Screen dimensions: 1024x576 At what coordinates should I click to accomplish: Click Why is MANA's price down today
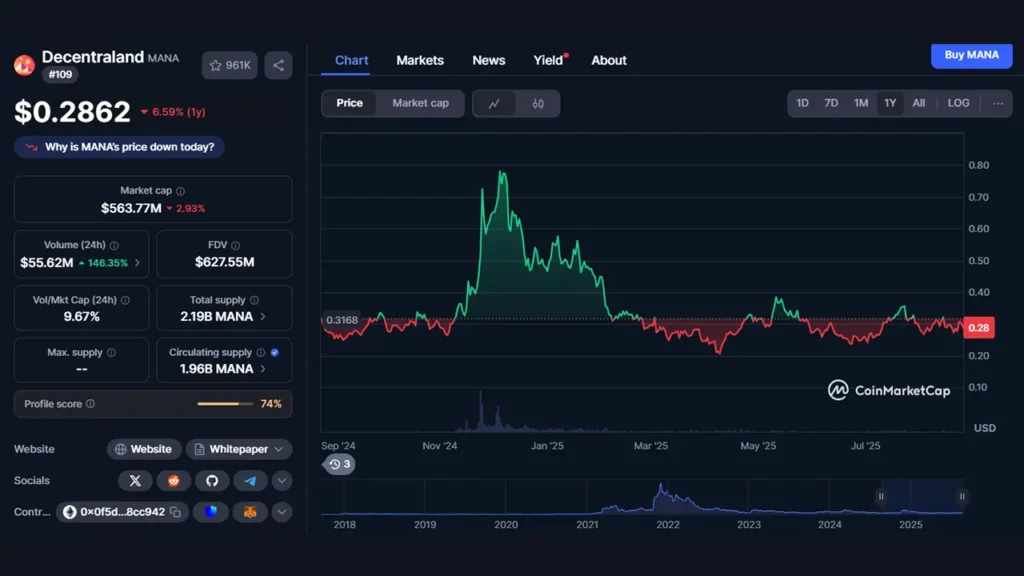point(119,147)
